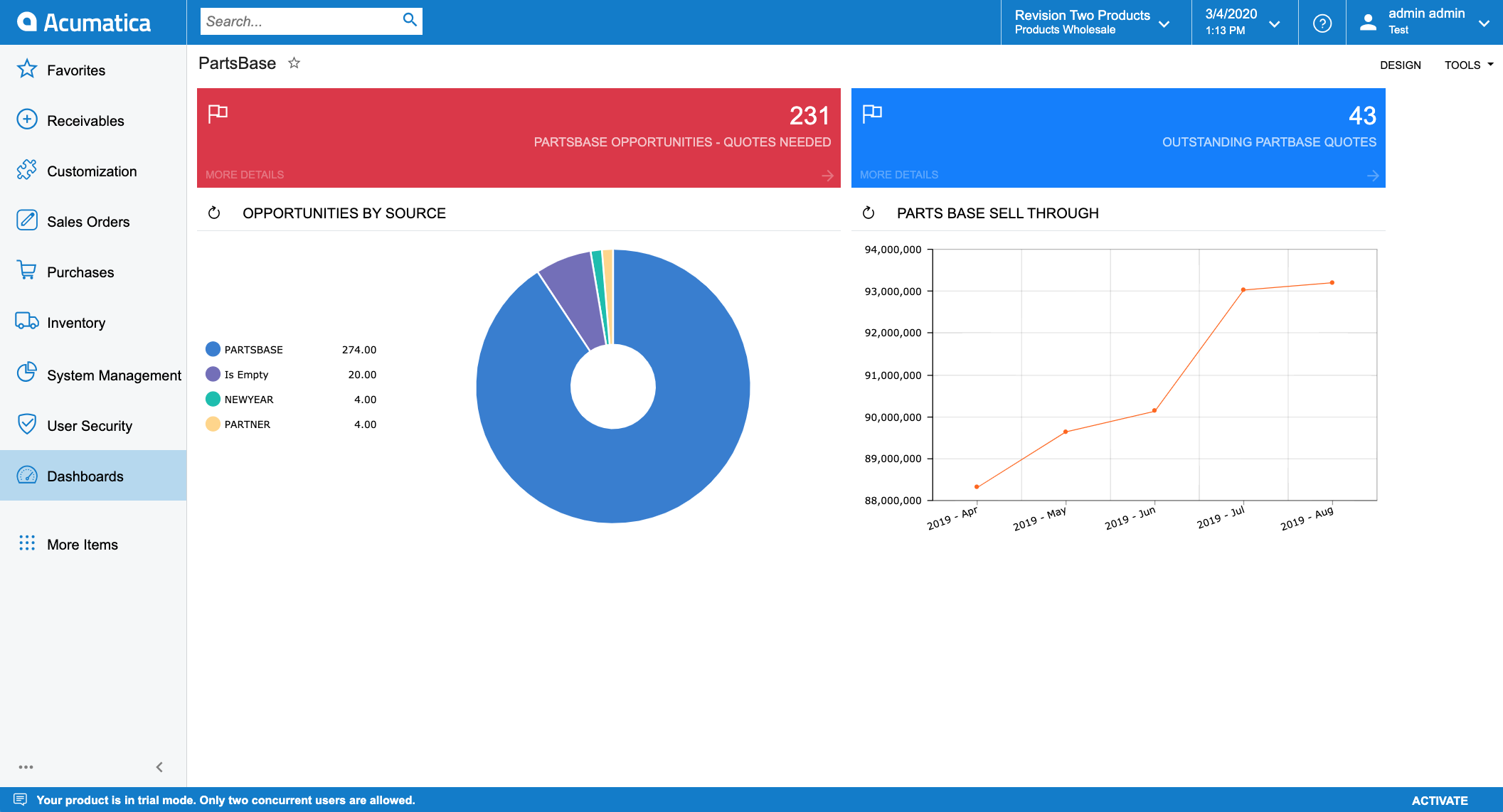Open the Purchases cart icon

click(27, 271)
